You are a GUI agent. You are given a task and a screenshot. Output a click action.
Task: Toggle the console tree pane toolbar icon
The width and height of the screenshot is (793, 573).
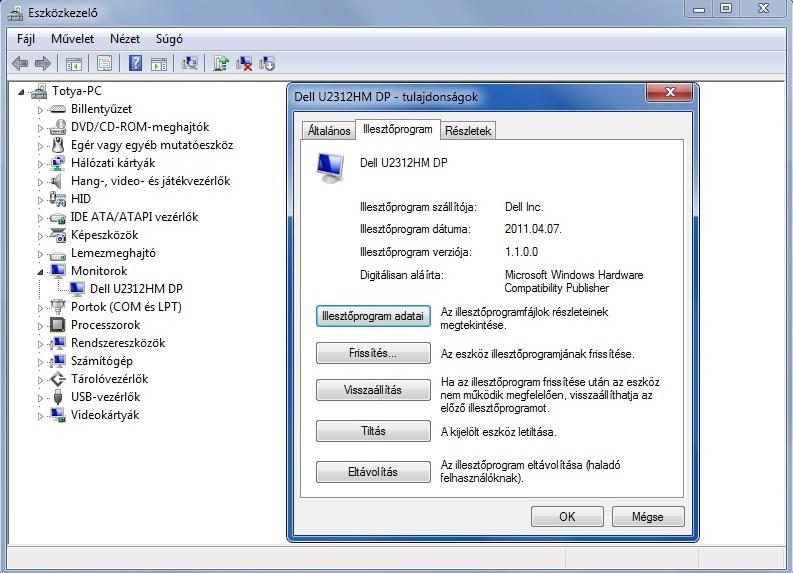click(x=74, y=64)
